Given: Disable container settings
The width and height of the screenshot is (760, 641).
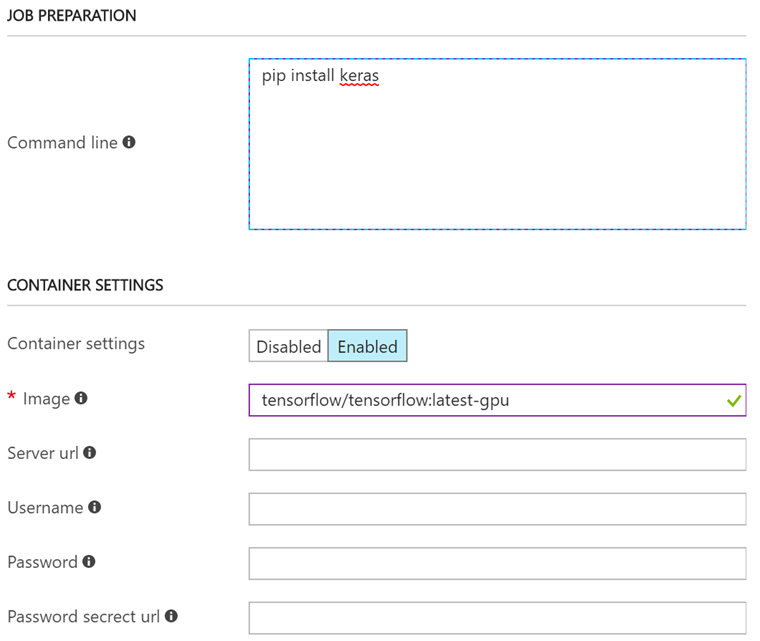Looking at the screenshot, I should 288,346.
